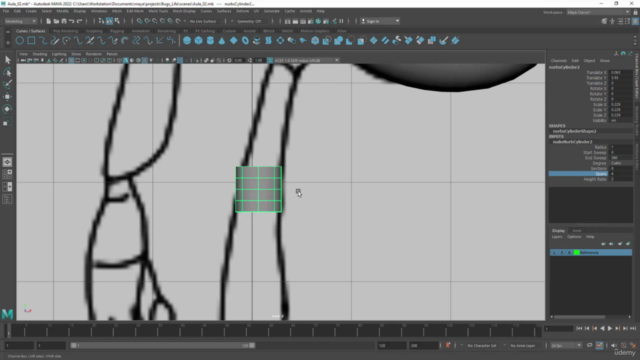This screenshot has height=360, width=640.
Task: Activate the Rotate tool in toolbox
Action: tap(7, 109)
